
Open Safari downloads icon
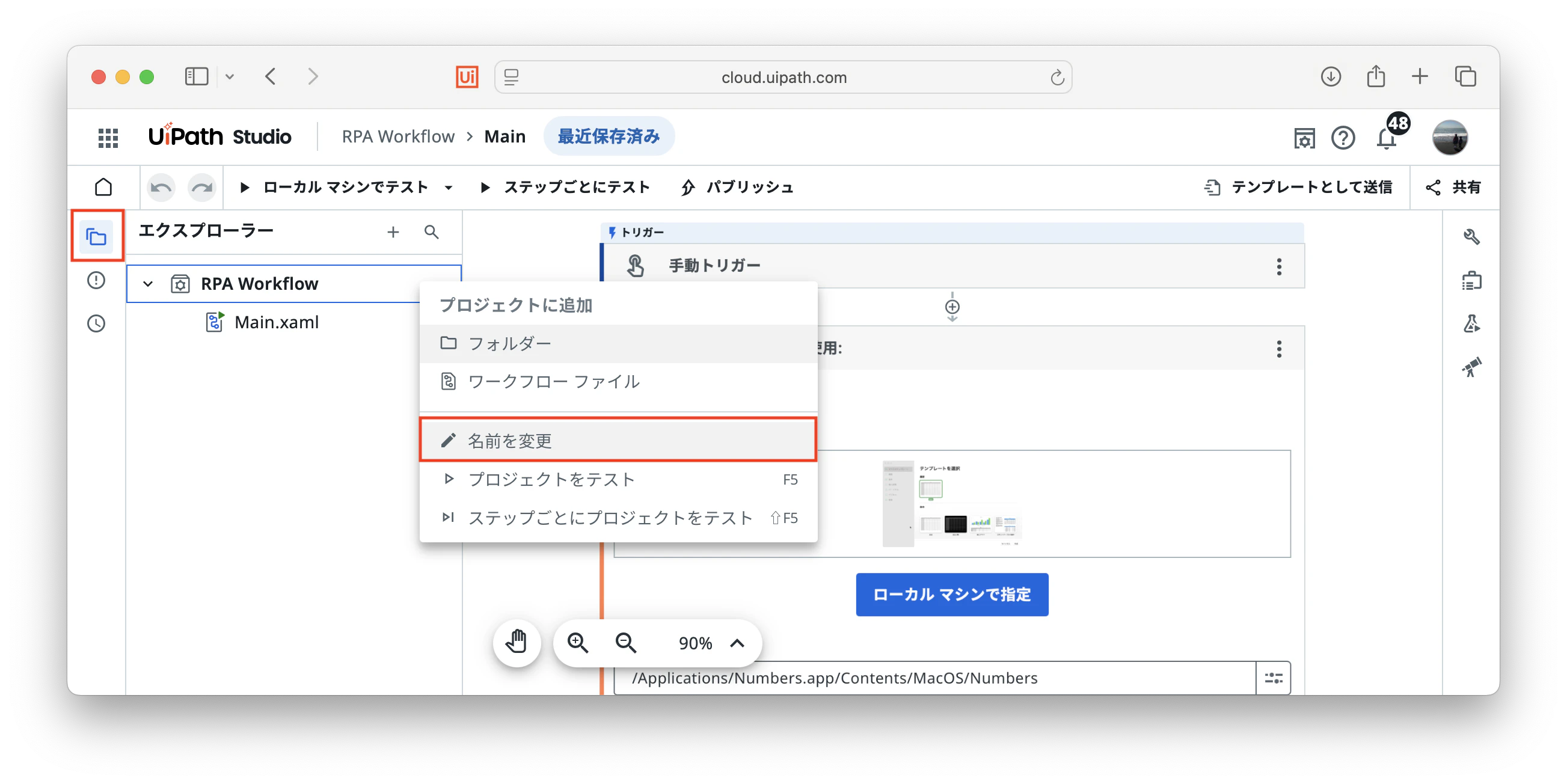pos(1330,76)
